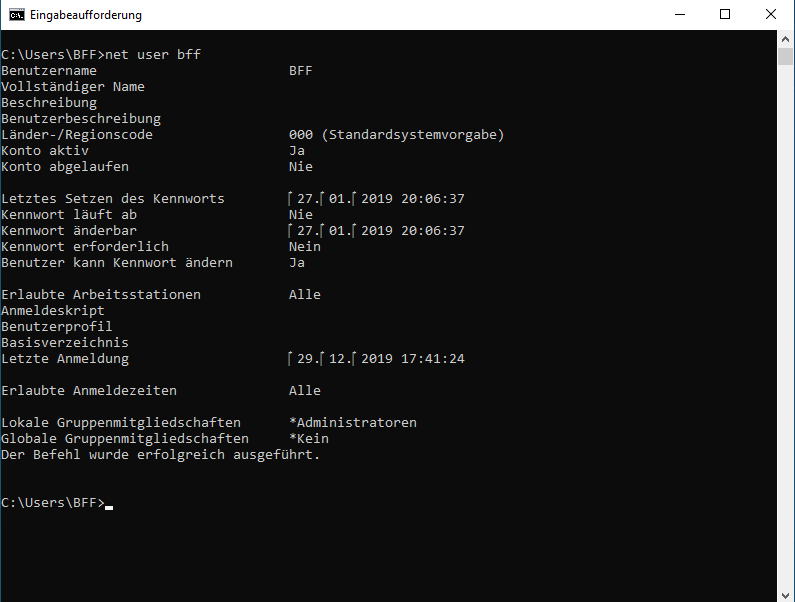Close the Eingabeaufforderung window
Viewport: 795px width, 602px height.
[x=771, y=14]
